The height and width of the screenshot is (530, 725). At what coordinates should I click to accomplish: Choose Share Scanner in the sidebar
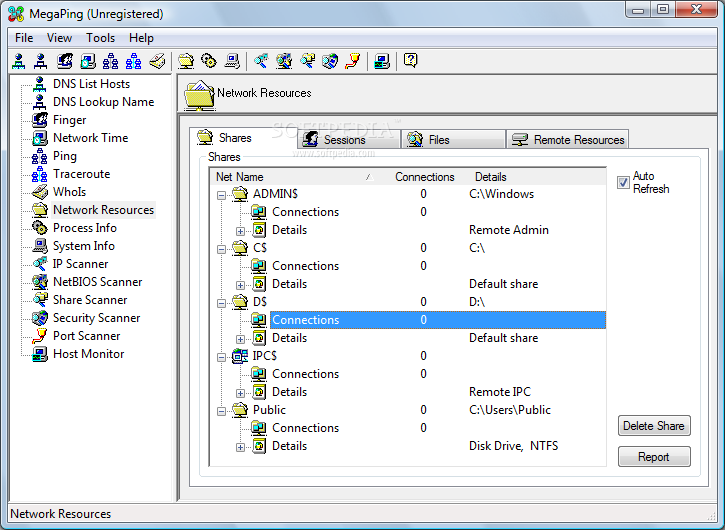(90, 300)
